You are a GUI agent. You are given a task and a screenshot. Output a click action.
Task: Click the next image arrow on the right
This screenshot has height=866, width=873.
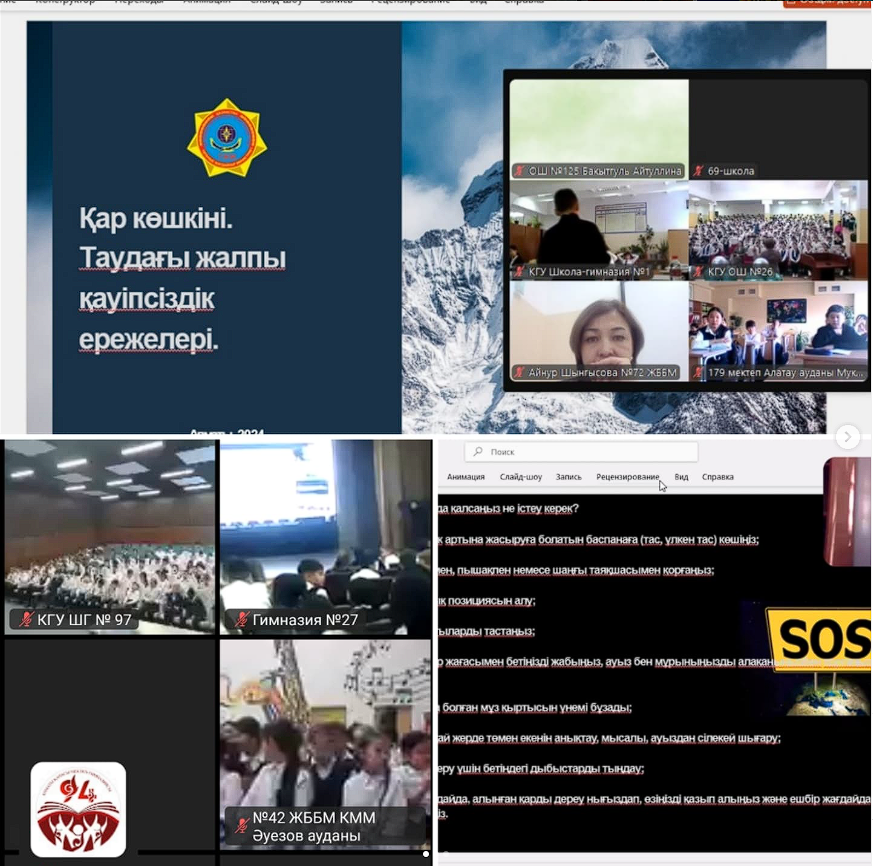(x=847, y=437)
